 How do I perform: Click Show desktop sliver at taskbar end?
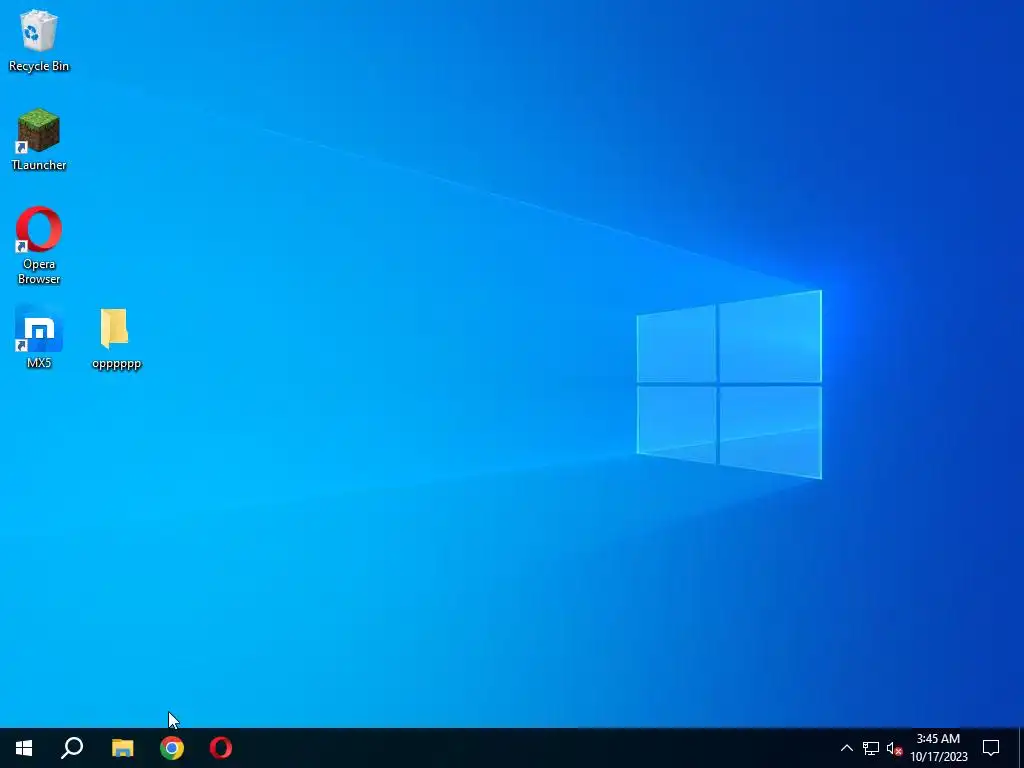[1021, 748]
